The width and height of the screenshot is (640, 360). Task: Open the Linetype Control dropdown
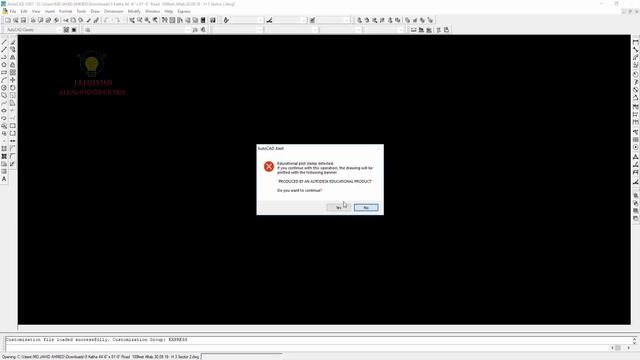click(x=315, y=30)
